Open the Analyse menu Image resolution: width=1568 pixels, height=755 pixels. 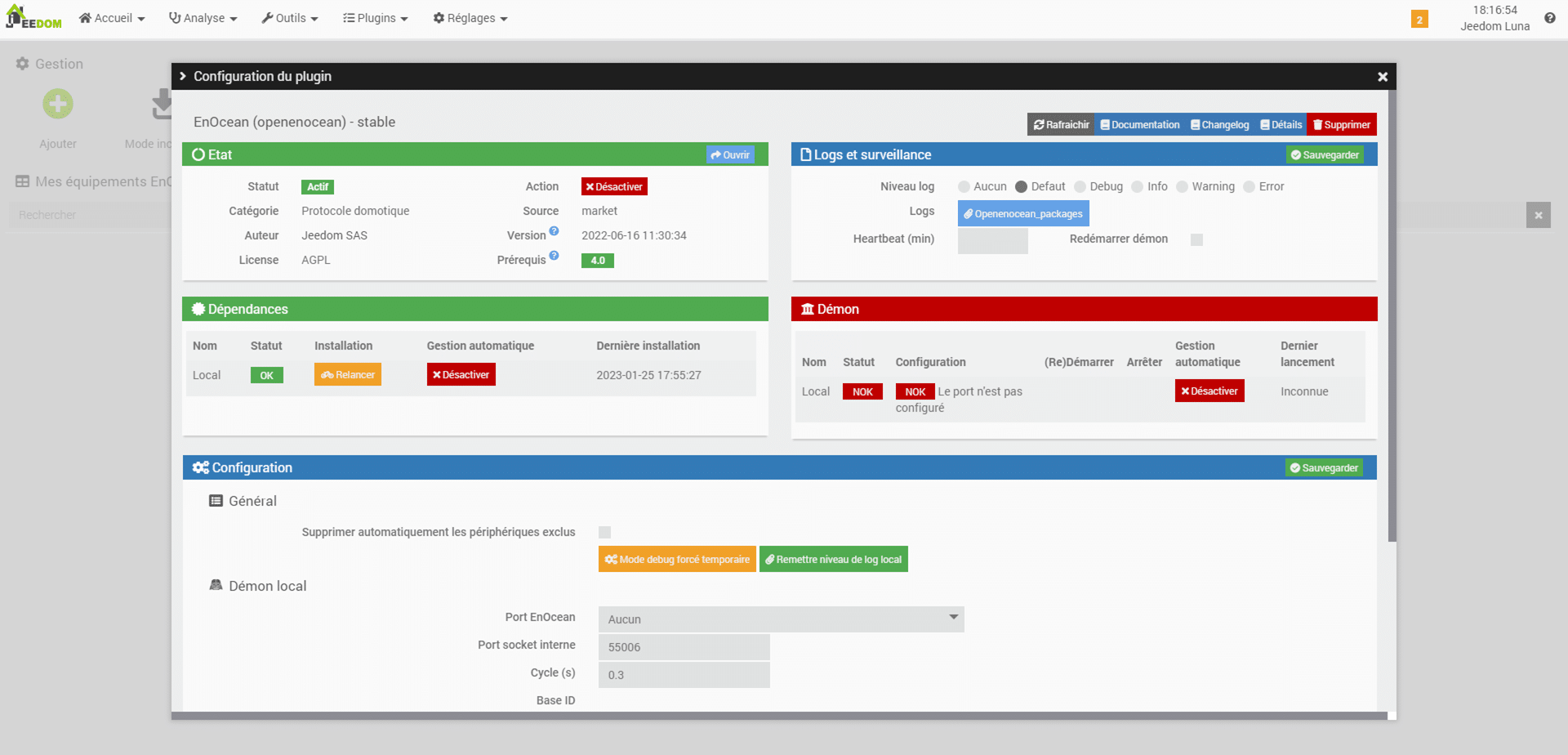(203, 18)
